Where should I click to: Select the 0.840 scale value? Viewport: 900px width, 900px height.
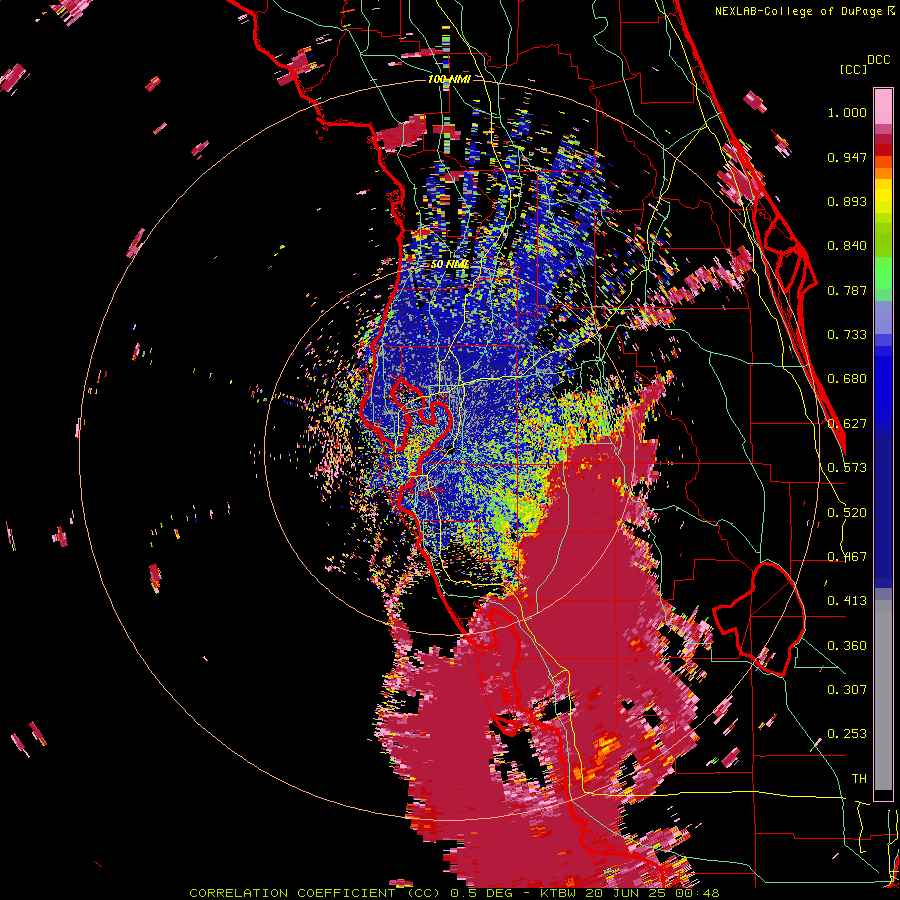pos(847,246)
